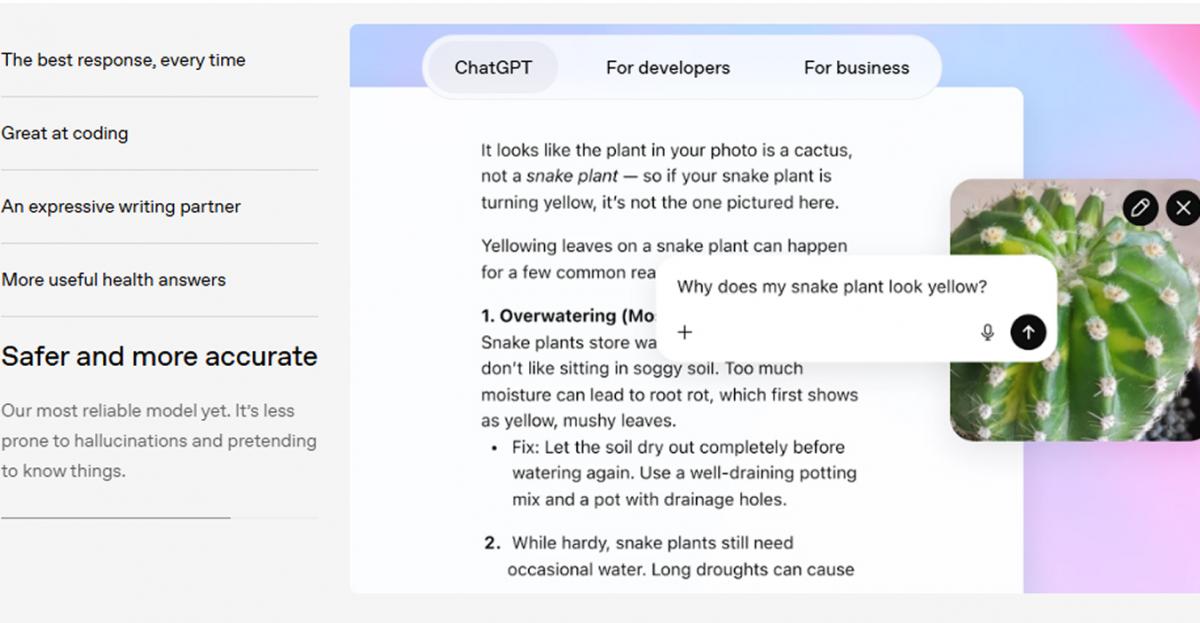This screenshot has width=1200, height=623.
Task: Open the "For developers" tab
Action: pos(668,68)
